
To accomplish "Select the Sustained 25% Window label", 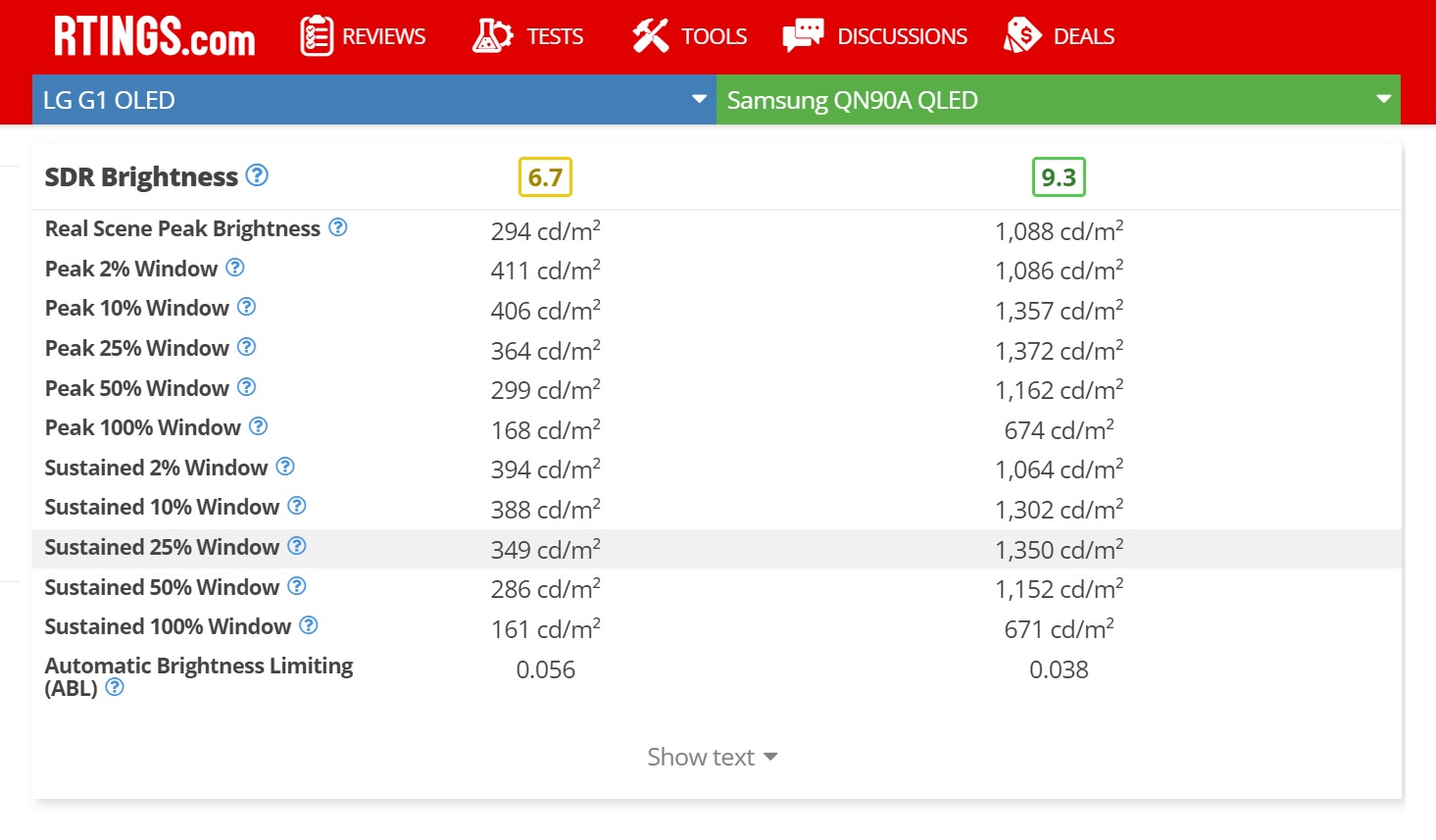I will (162, 547).
